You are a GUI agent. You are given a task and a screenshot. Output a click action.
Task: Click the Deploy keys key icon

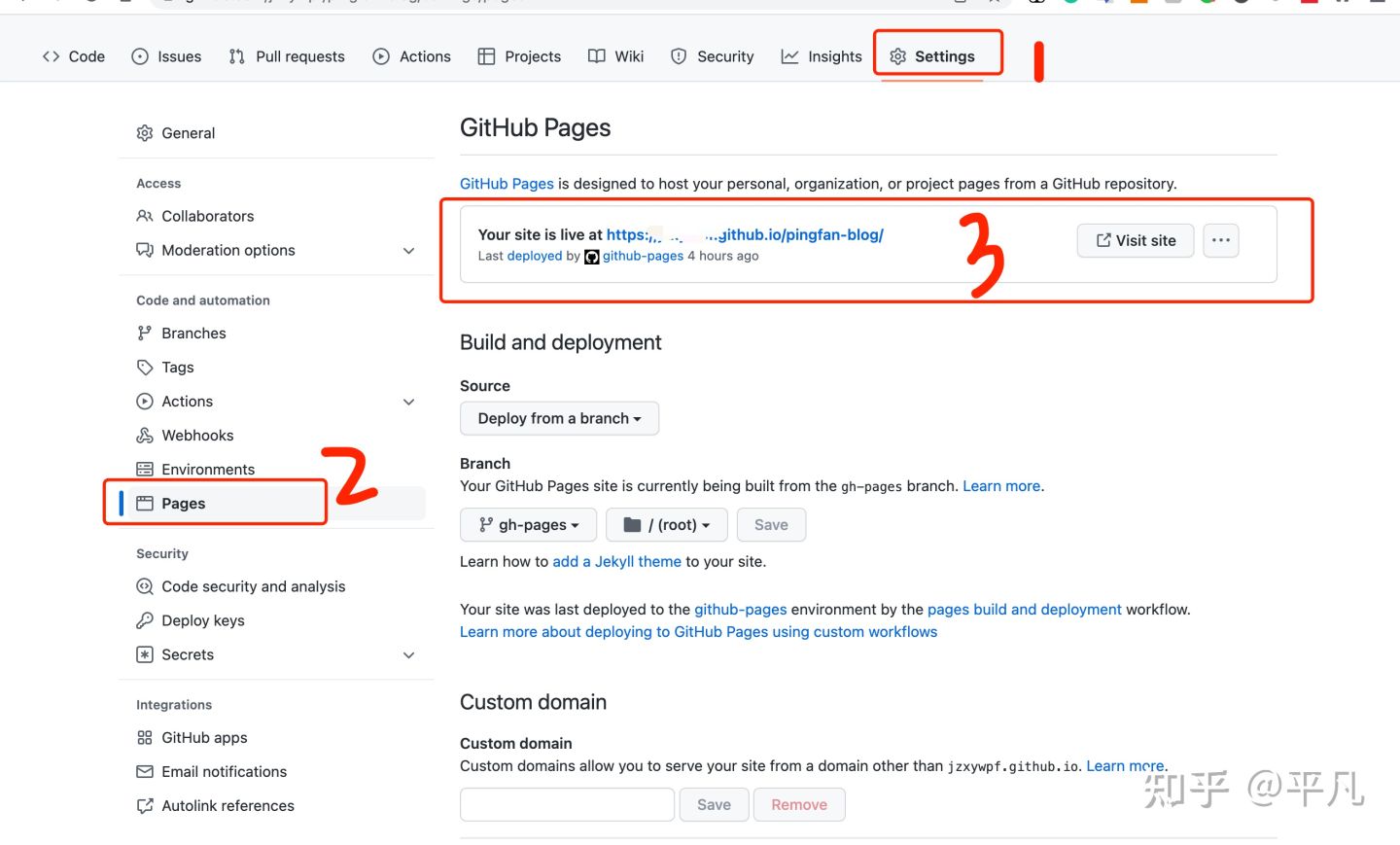pos(145,620)
